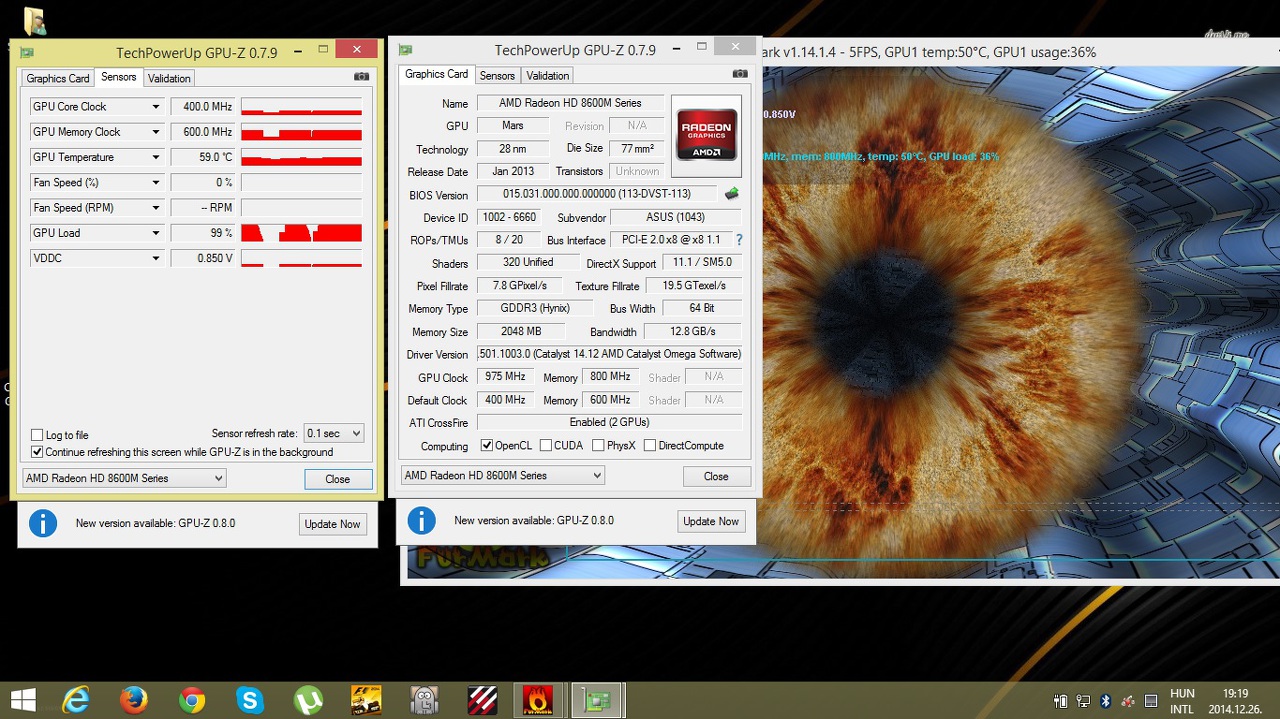
Task: Click Close button in Graphics Card window
Action: 716,476
